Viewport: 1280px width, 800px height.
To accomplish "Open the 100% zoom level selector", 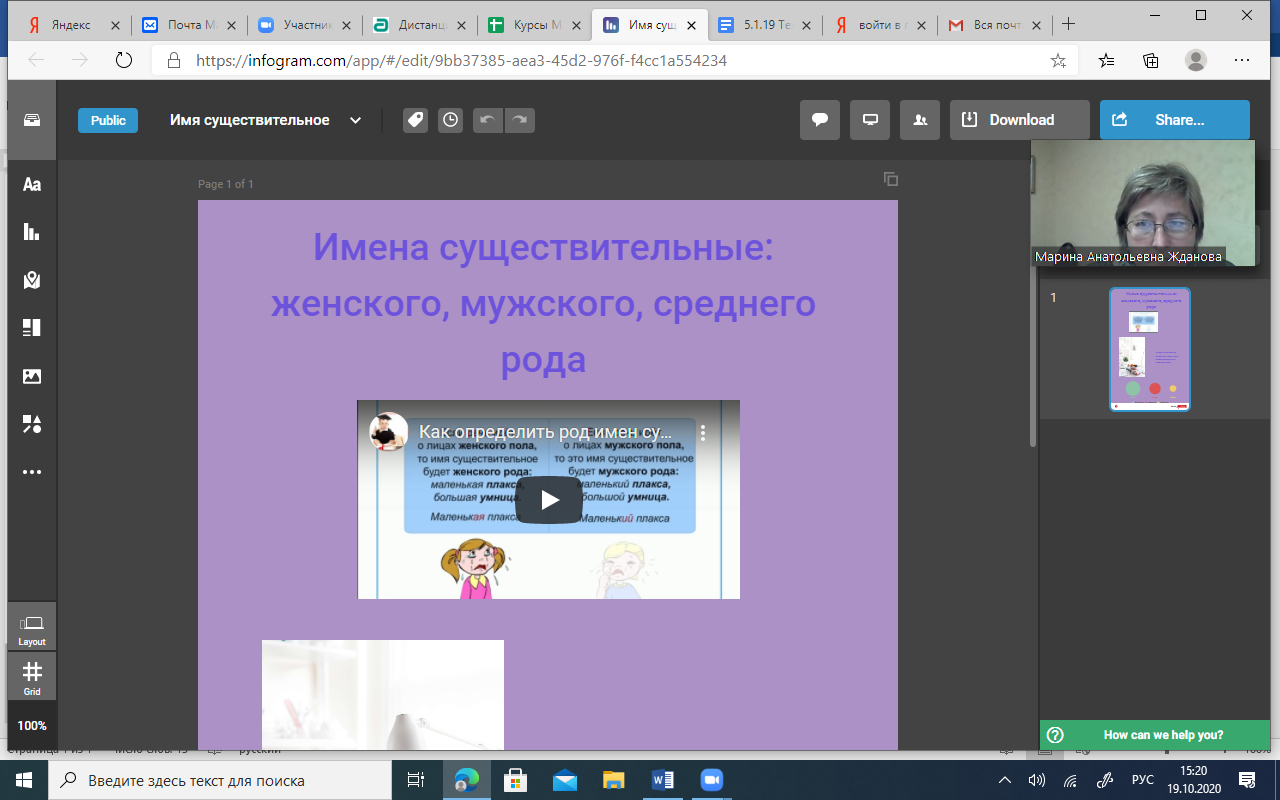I will (32, 725).
